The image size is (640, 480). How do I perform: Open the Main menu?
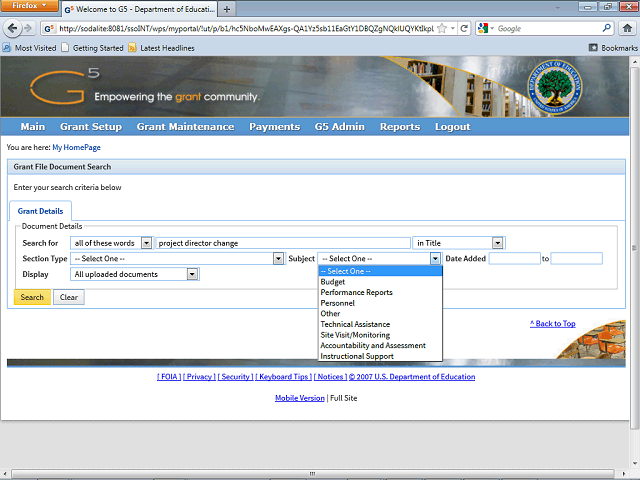[33, 127]
